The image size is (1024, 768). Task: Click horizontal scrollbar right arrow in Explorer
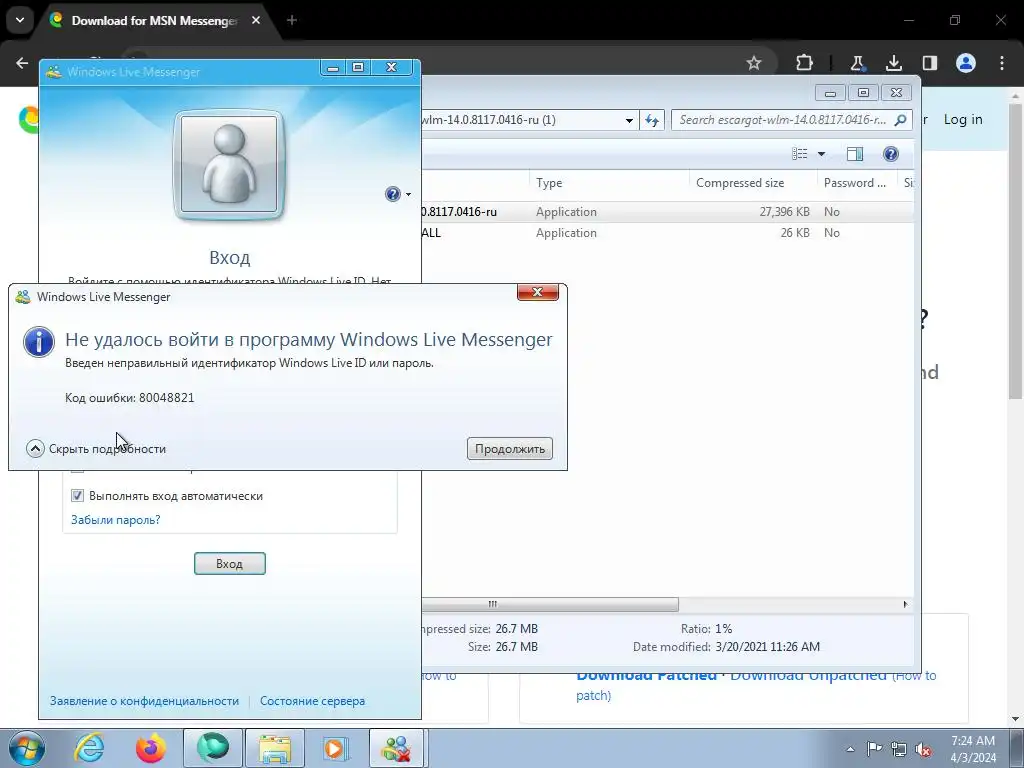905,604
